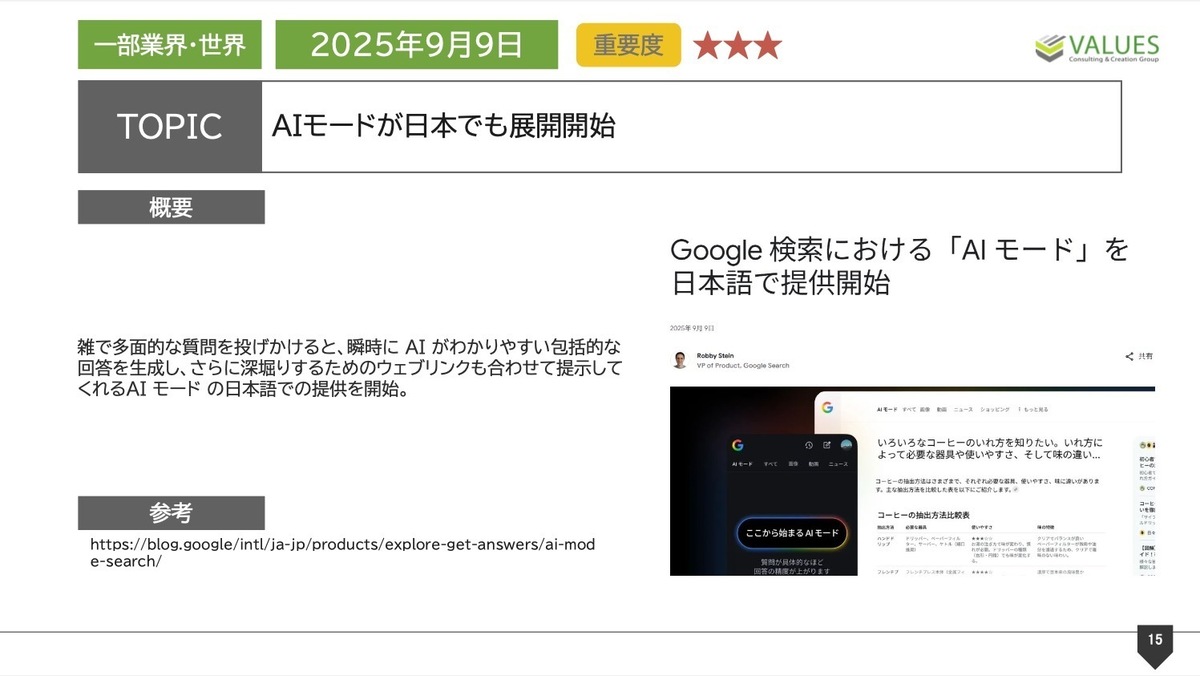Select the new chat compose icon
This screenshot has width=1200, height=676.
[827, 445]
